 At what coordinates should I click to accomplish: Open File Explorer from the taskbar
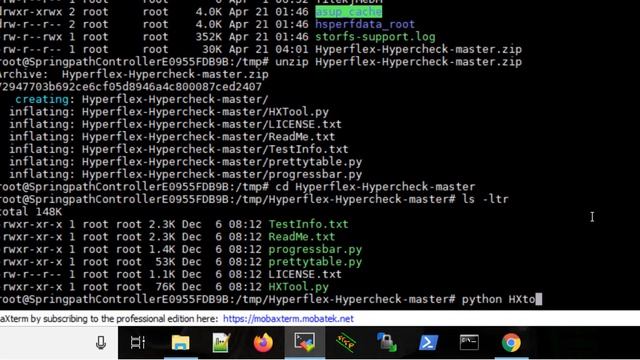[180, 342]
